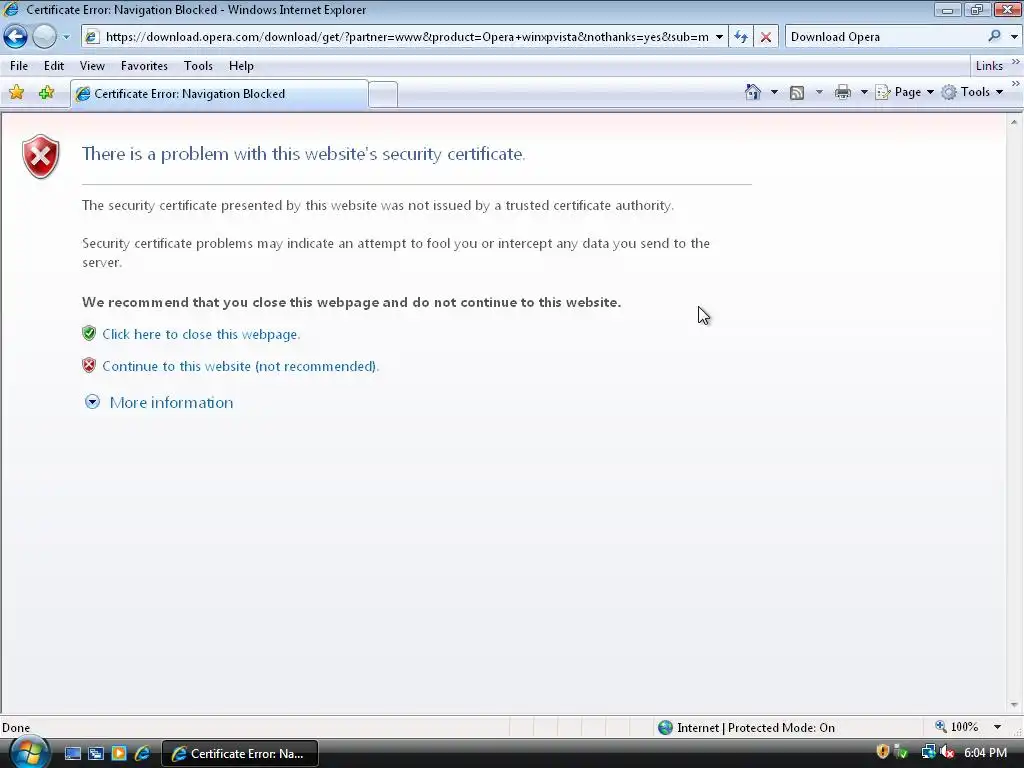Open the Page command bar menu

click(904, 93)
